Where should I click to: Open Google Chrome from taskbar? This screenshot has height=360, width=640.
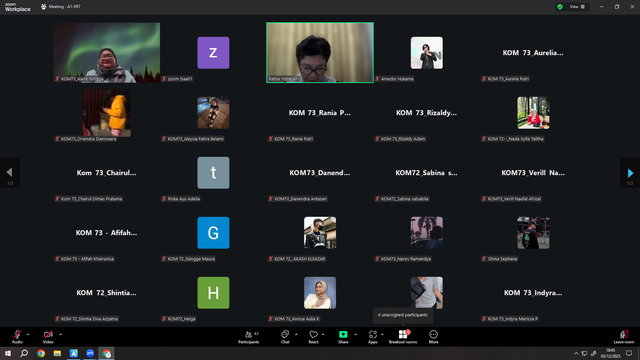click(41, 353)
